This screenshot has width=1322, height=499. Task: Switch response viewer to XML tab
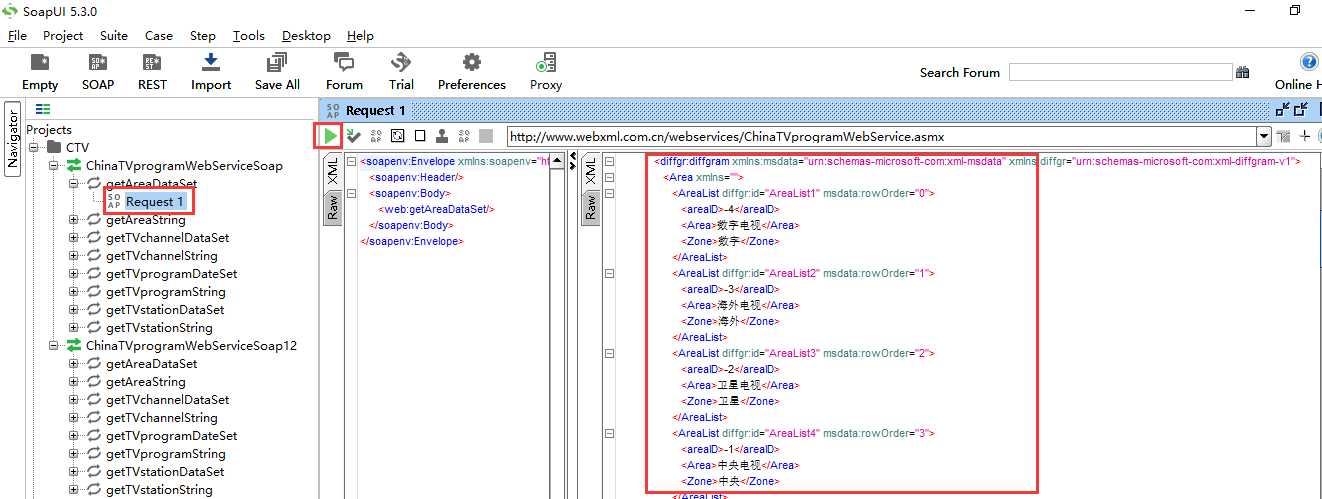click(590, 173)
